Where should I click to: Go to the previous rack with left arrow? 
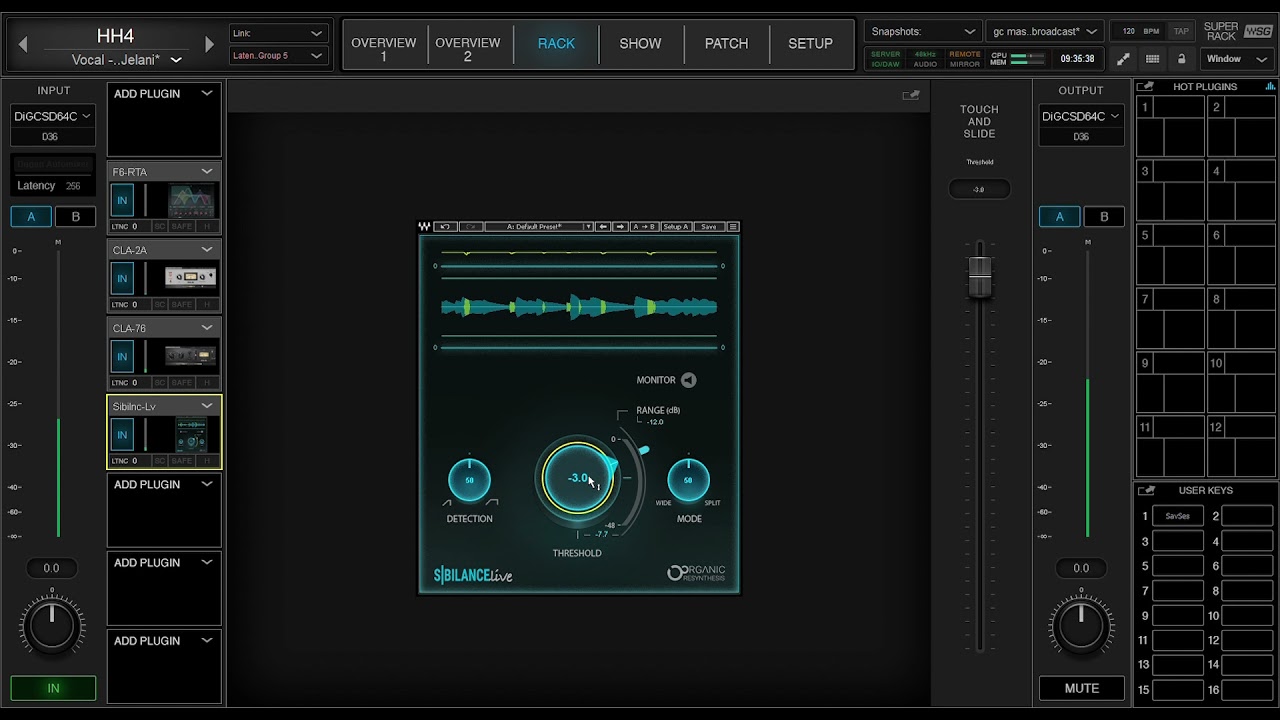[23, 44]
